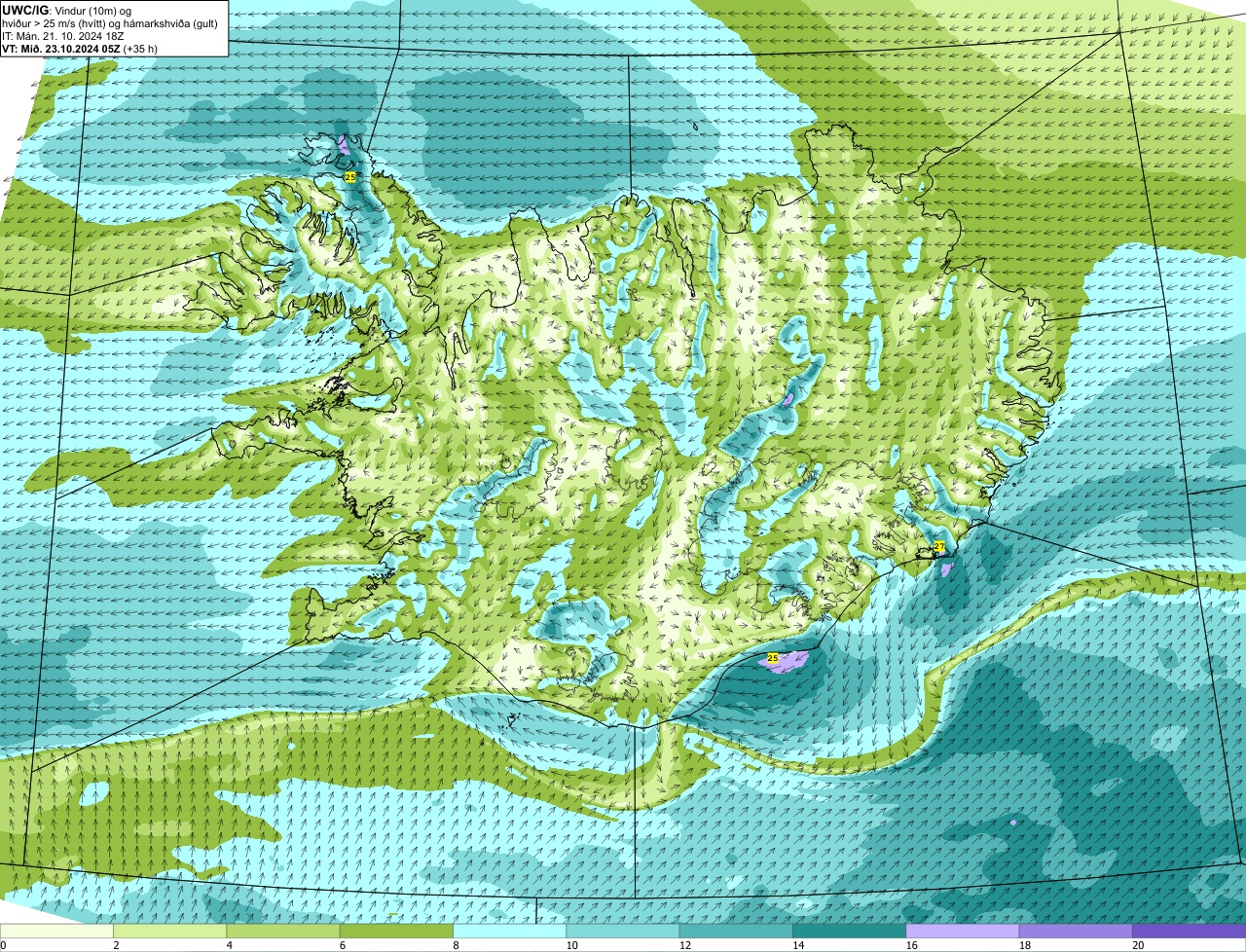Click the legend scale label '20'
1246x952 pixels.
[1138, 945]
